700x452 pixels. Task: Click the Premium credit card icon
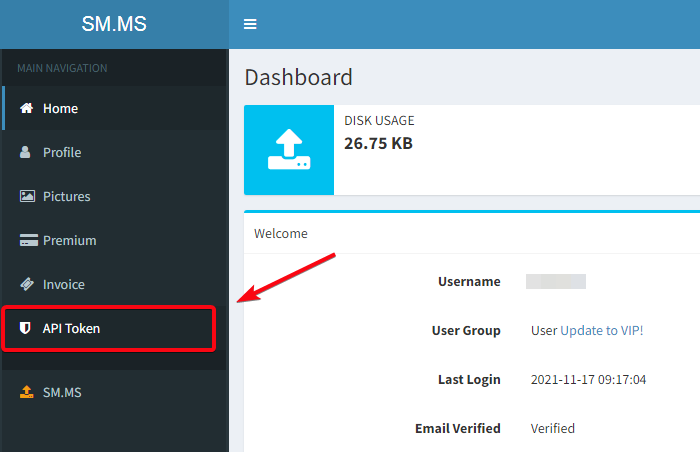(29, 240)
